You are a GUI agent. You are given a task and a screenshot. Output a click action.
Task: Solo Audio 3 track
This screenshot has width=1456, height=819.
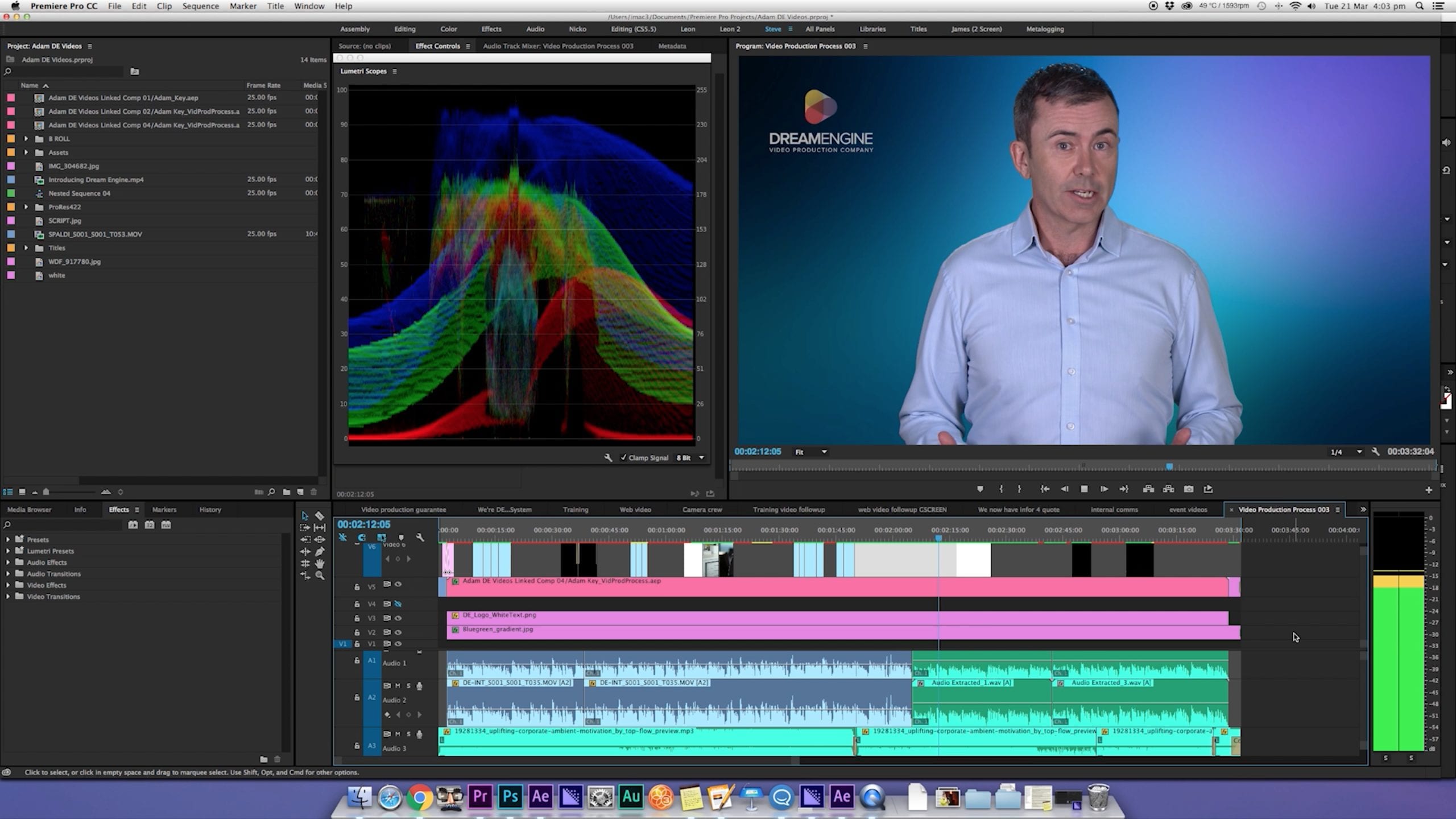pyautogui.click(x=408, y=734)
